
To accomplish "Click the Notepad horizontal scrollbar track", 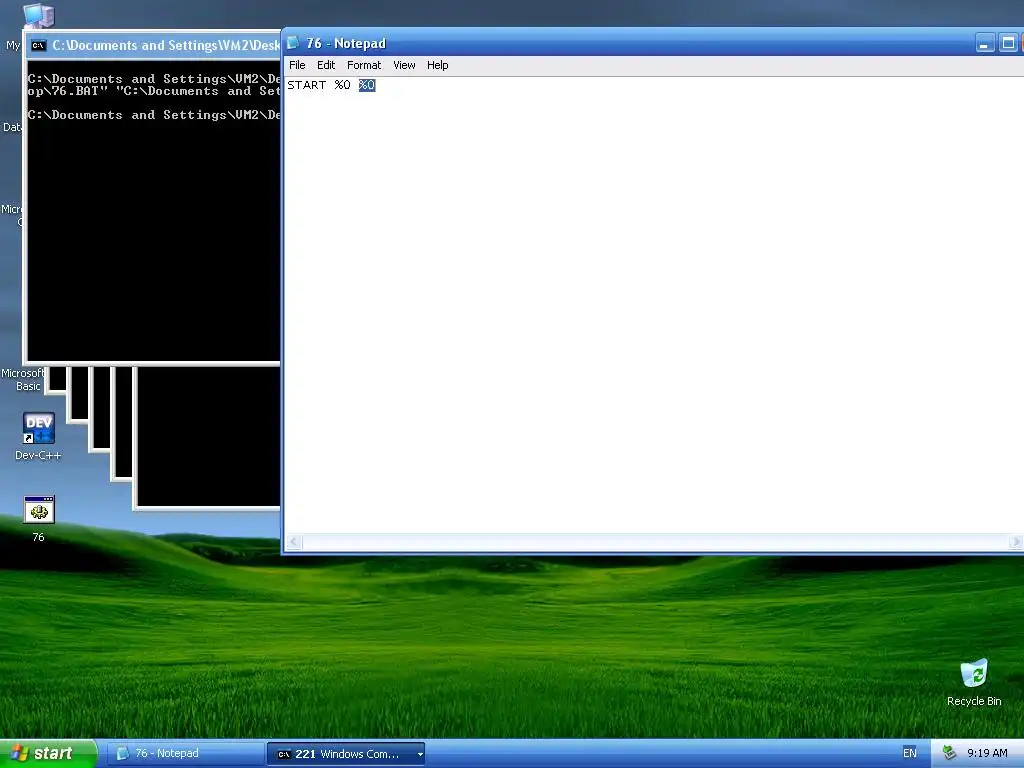I will click(655, 541).
